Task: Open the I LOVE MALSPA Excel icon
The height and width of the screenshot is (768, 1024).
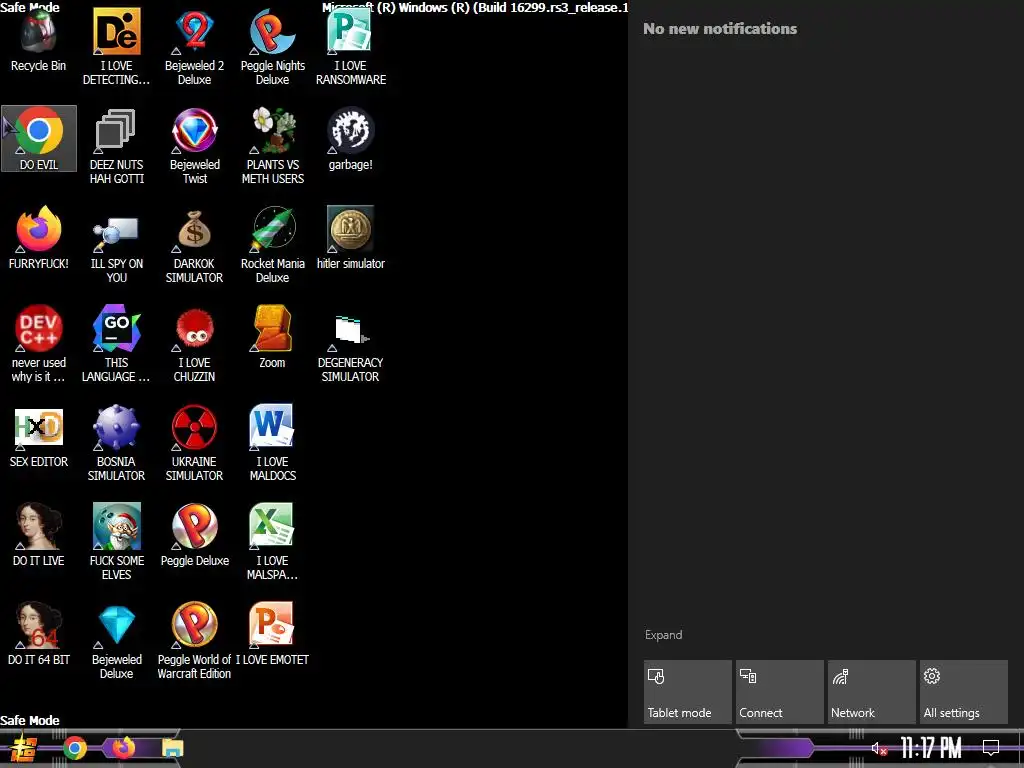Action: click(272, 542)
